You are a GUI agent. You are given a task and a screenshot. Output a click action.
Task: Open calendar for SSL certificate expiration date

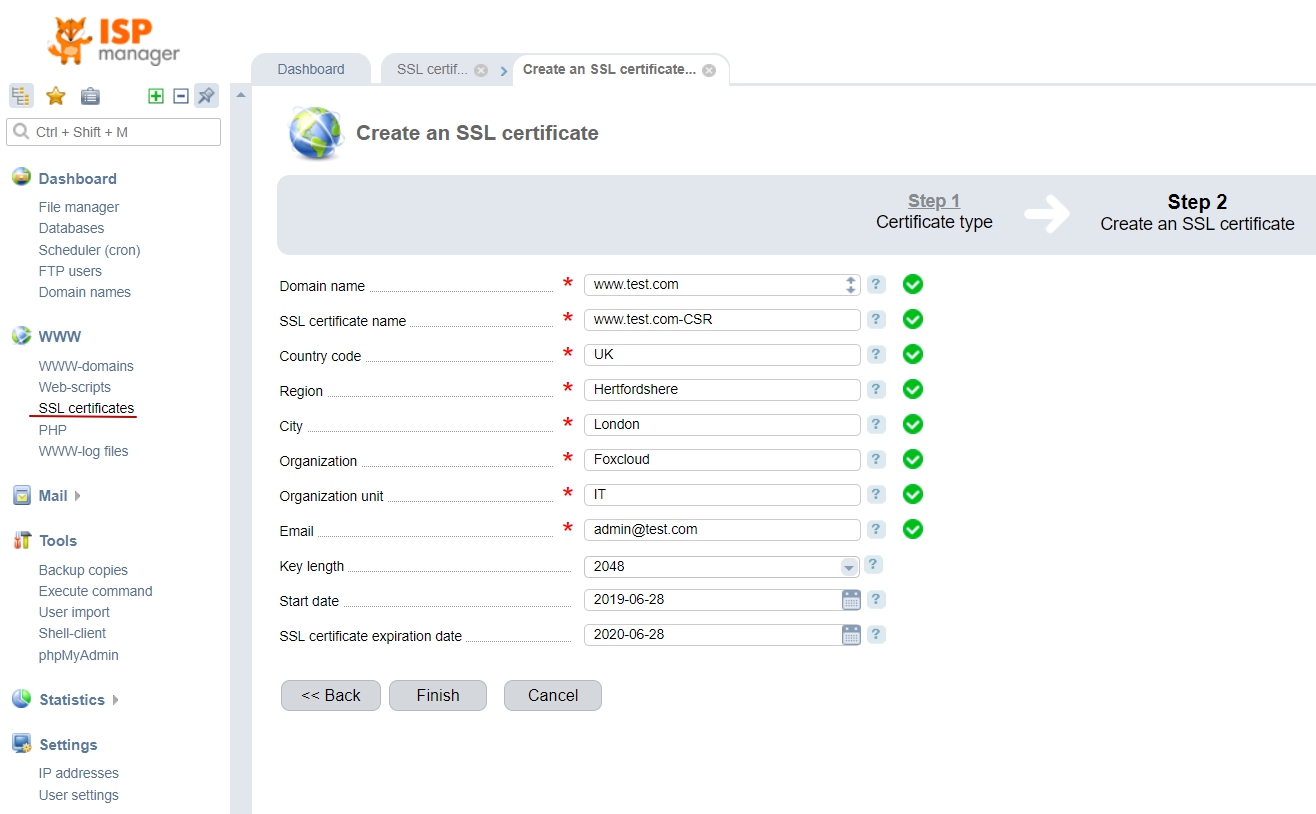point(851,635)
